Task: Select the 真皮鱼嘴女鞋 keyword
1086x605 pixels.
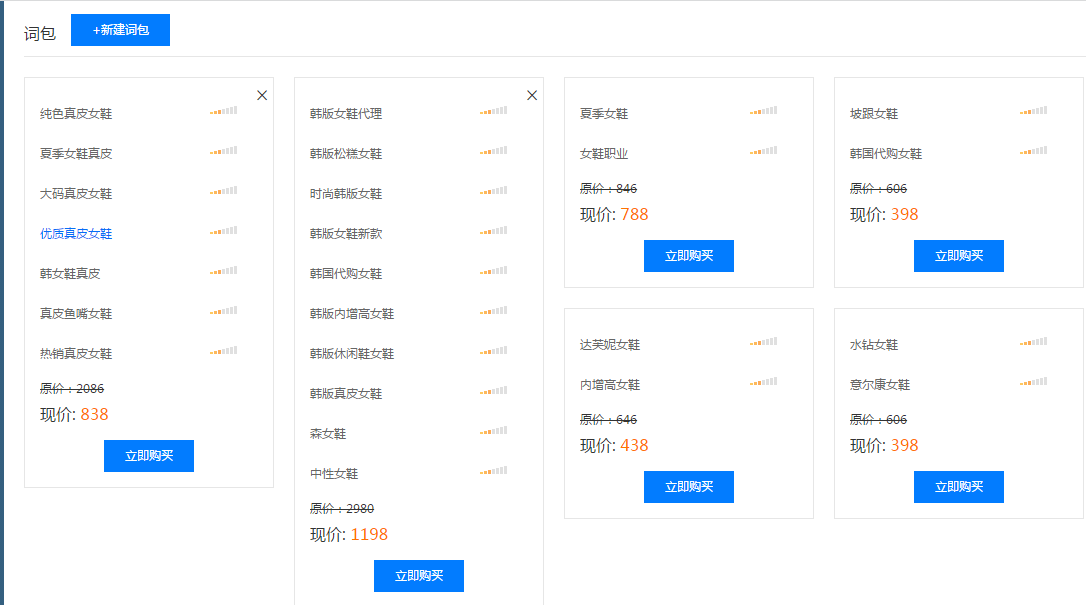Action: pos(76,314)
